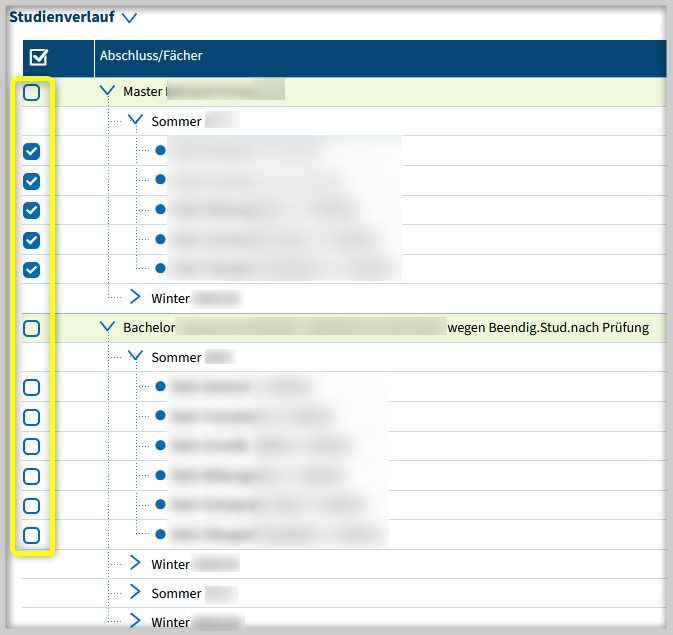Tick the fourth empty checkbox under Bachelor Sommer

32,477
